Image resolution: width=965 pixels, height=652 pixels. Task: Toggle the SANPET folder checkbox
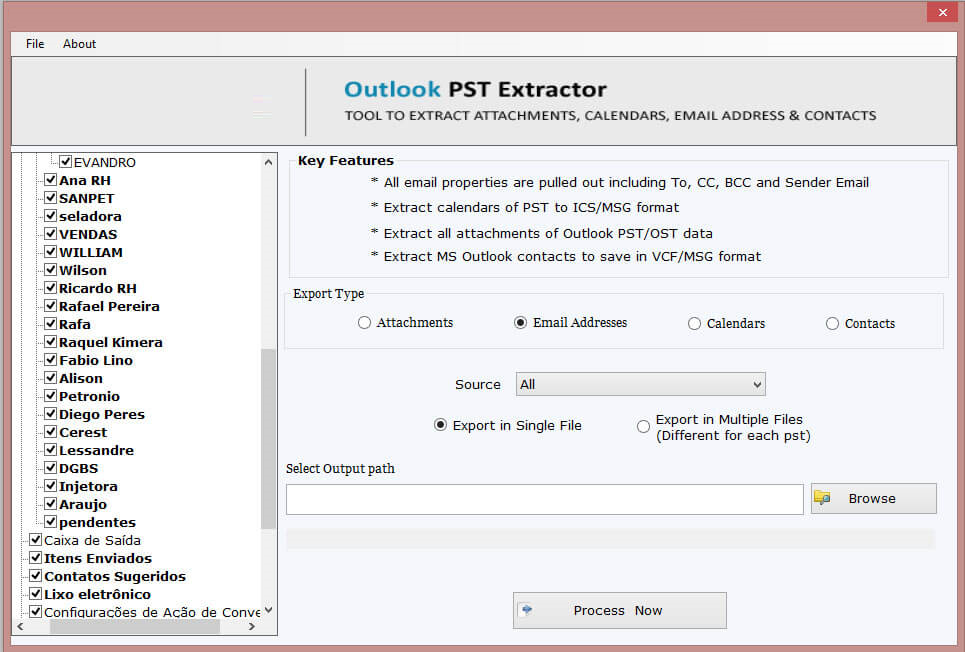(51, 198)
